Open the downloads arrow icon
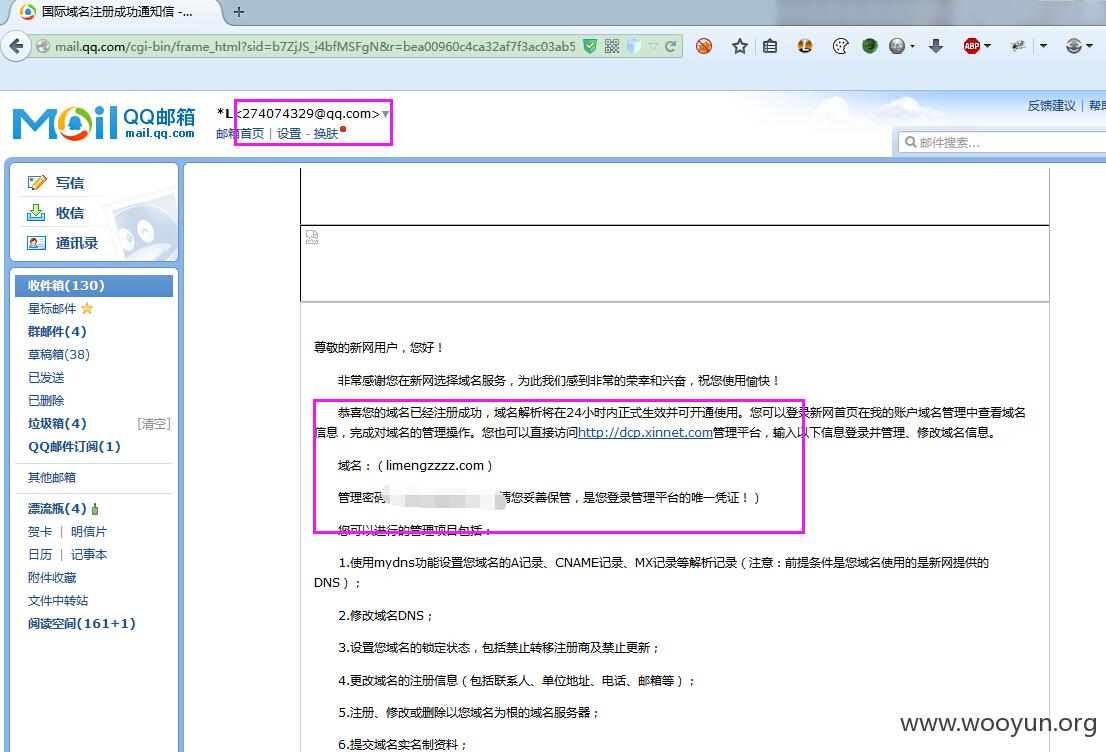Screen dimensions: 1106x752 [936, 47]
